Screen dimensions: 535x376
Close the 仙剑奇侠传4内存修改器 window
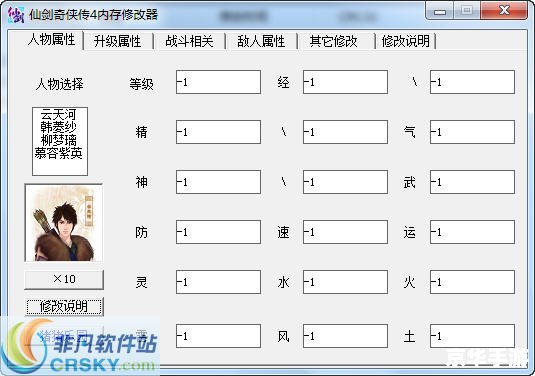coord(504,11)
